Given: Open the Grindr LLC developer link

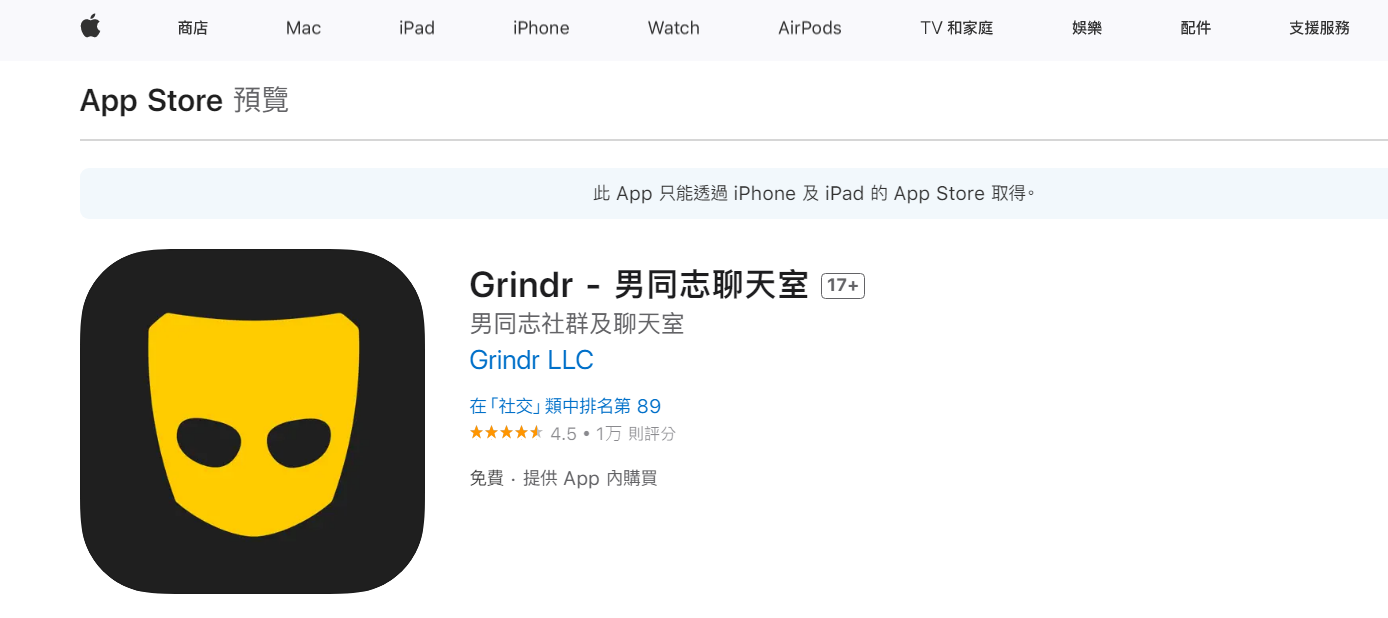Looking at the screenshot, I should tap(531, 360).
